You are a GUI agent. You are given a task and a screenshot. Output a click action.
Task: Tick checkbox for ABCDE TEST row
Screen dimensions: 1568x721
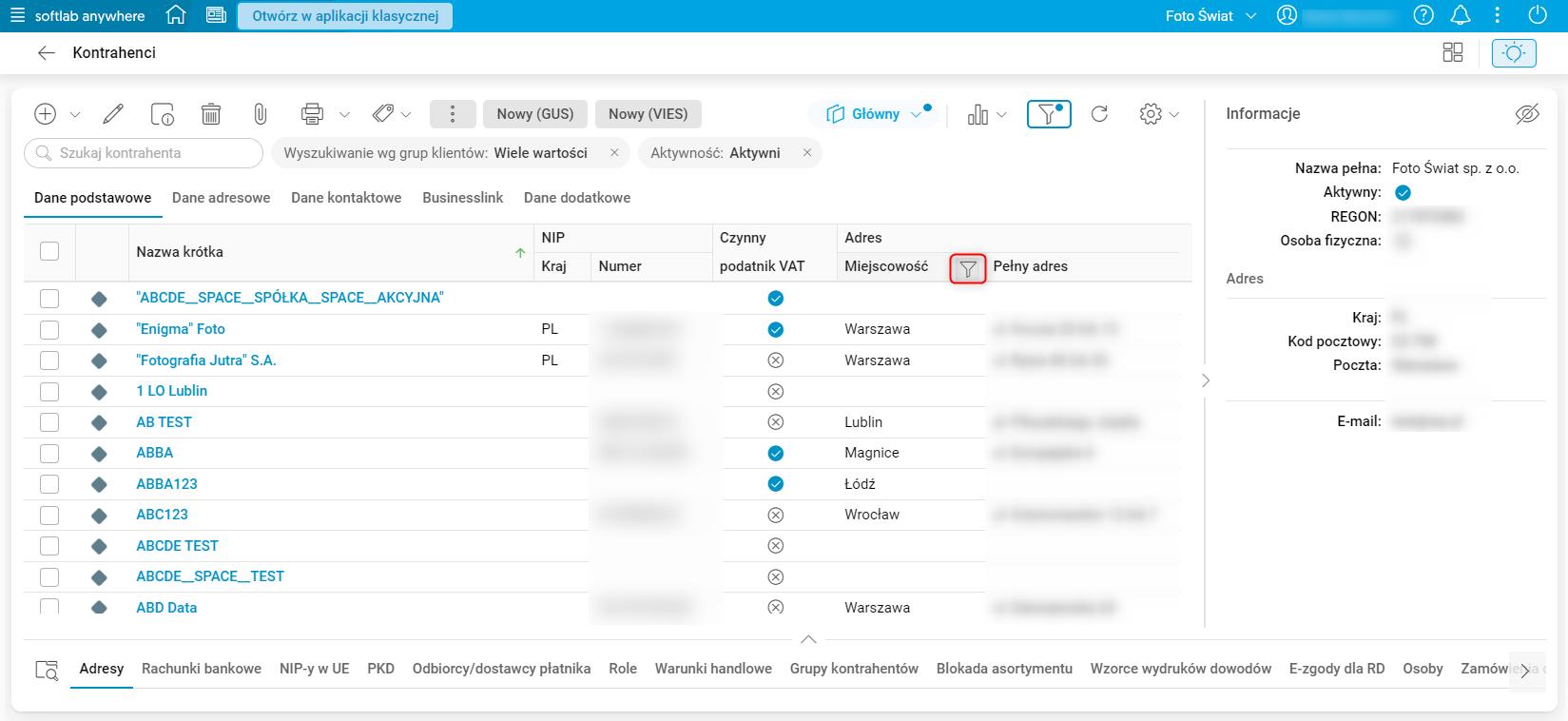pos(49,546)
